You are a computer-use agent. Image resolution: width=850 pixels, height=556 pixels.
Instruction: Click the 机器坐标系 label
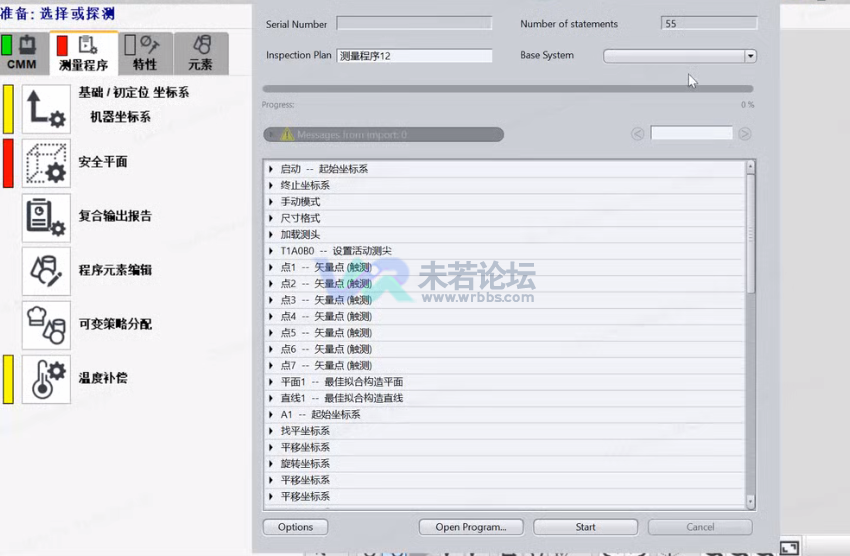(120, 117)
